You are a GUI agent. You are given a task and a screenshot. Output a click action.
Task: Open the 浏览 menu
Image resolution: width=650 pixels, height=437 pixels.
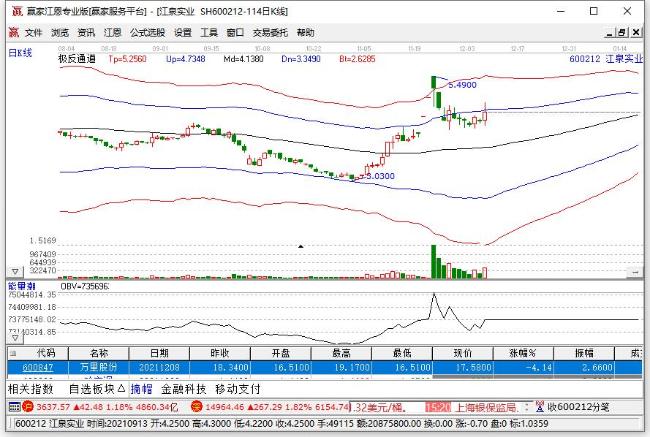60,32
